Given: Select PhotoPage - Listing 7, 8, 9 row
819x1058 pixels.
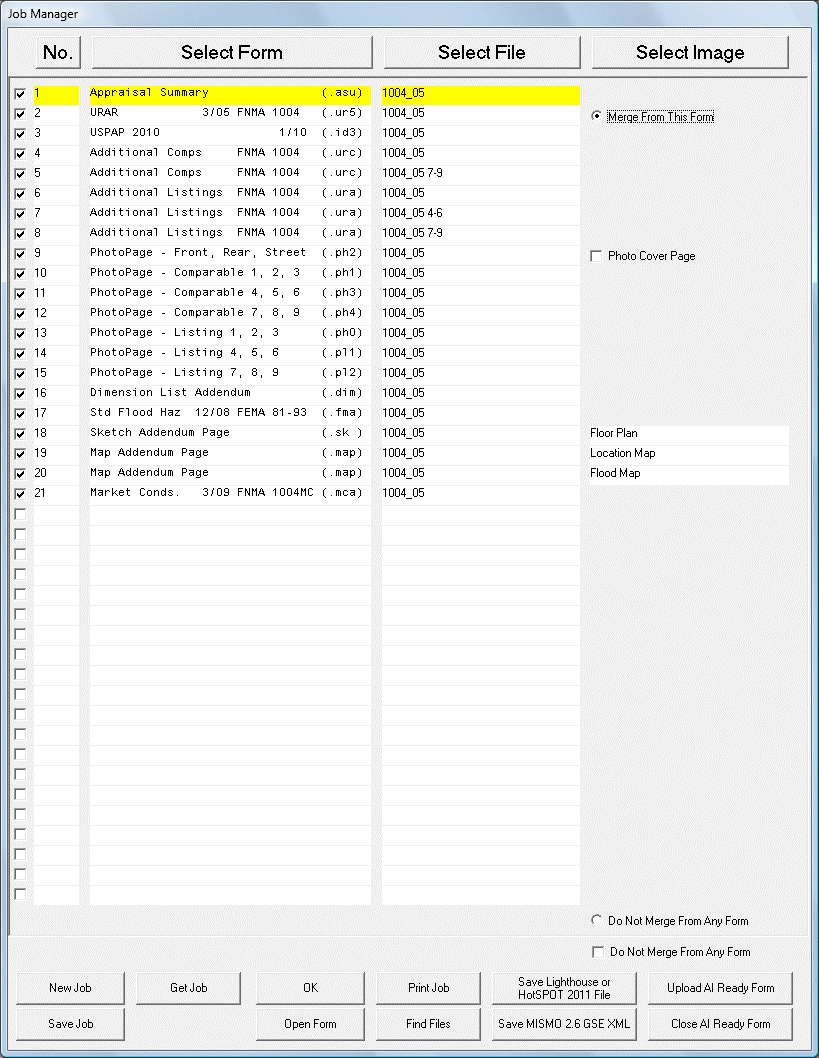Looking at the screenshot, I should point(230,373).
